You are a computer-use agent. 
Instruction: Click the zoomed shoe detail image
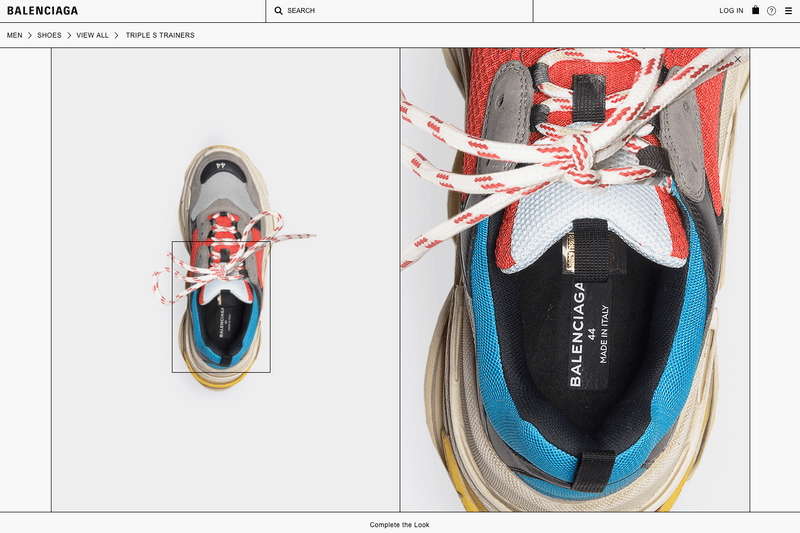(x=575, y=280)
